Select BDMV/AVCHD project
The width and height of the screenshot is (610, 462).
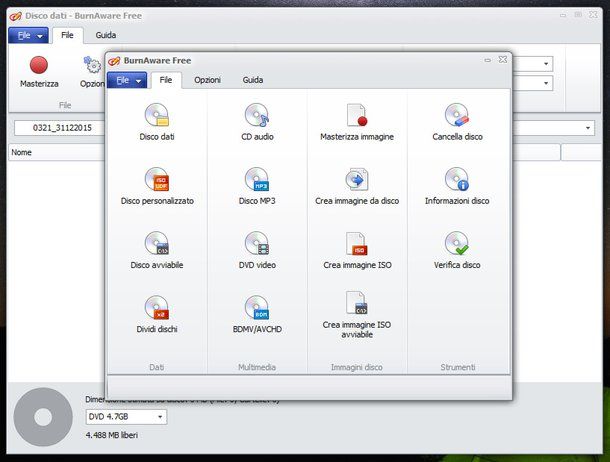[x=257, y=314]
